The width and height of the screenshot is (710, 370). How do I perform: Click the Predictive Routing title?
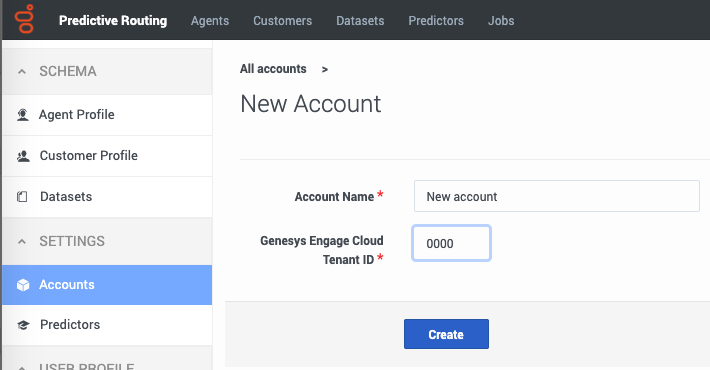pyautogui.click(x=113, y=21)
